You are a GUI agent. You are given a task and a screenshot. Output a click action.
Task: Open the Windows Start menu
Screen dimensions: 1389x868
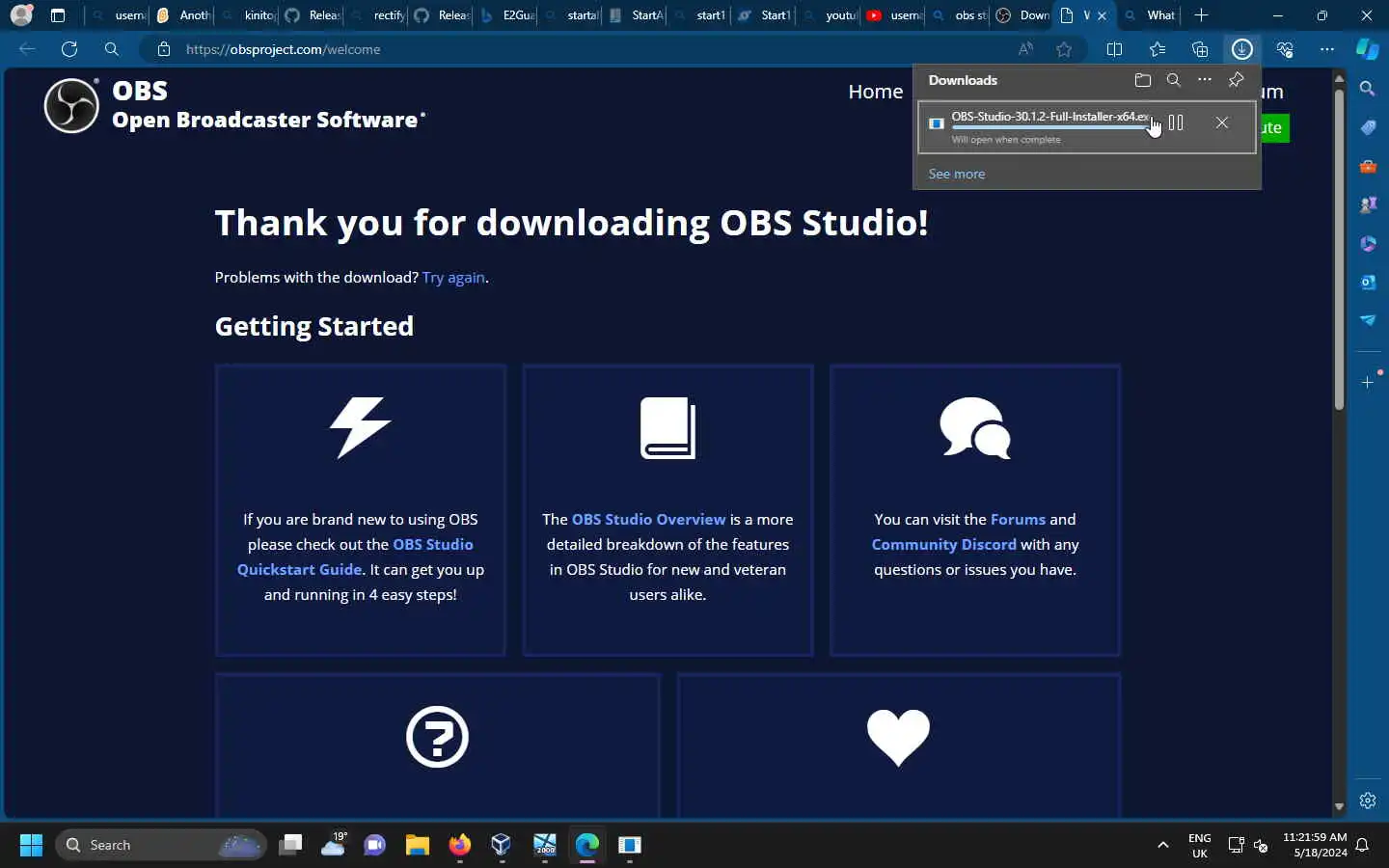tap(31, 845)
